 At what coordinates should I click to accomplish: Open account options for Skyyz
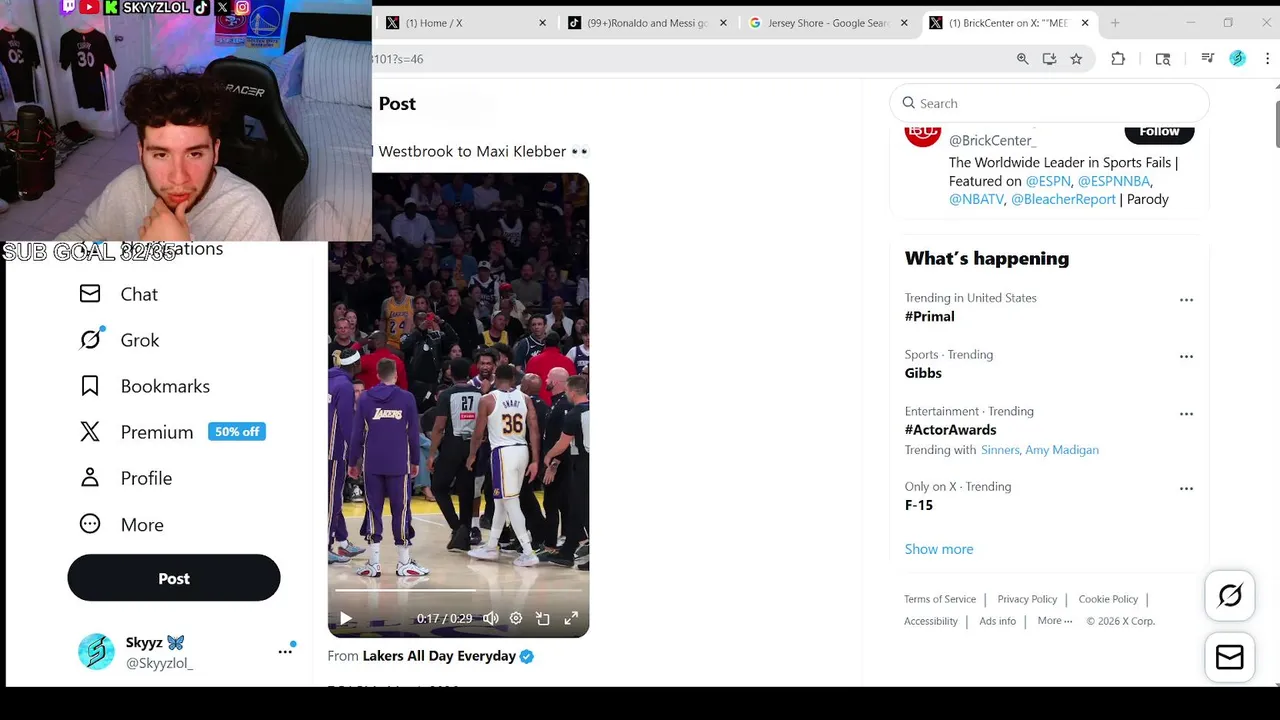[285, 651]
